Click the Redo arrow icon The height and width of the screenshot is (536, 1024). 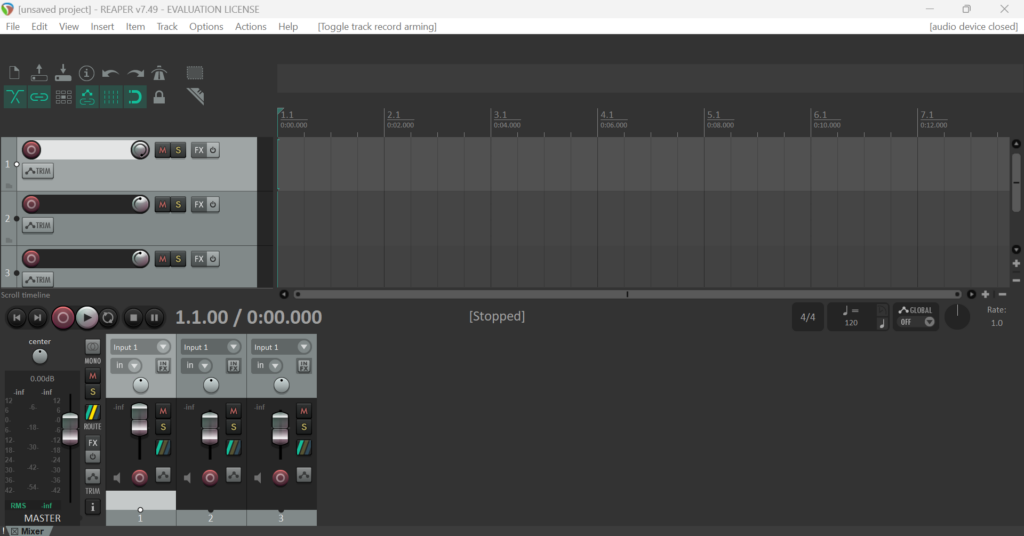click(x=135, y=73)
